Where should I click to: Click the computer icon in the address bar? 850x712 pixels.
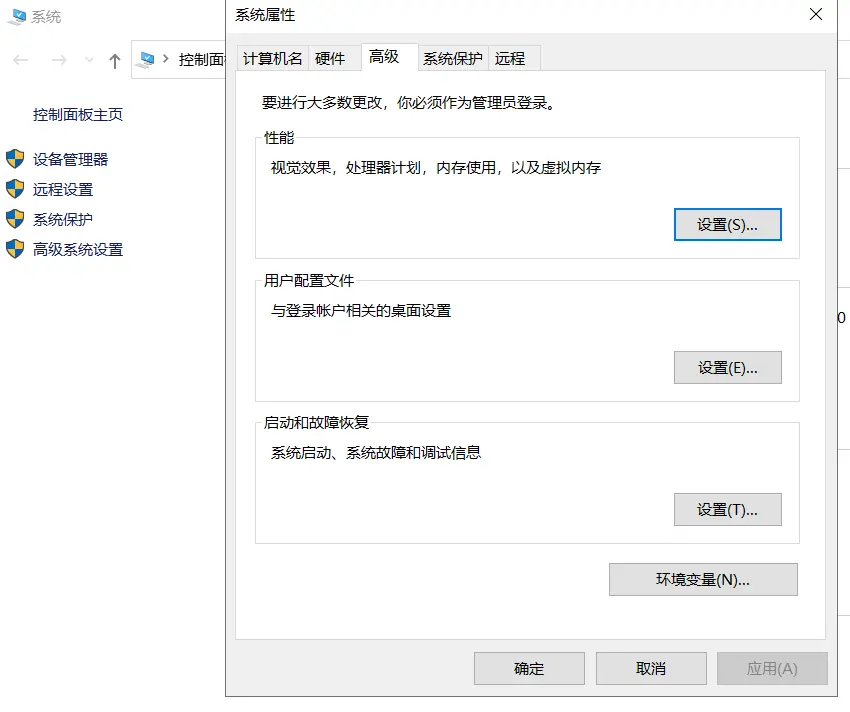point(148,59)
